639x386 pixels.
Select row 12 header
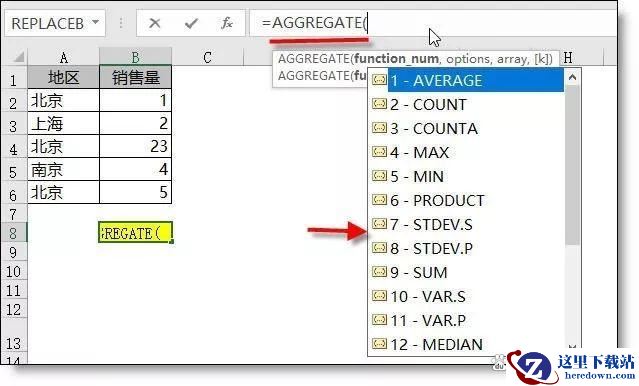click(x=13, y=309)
